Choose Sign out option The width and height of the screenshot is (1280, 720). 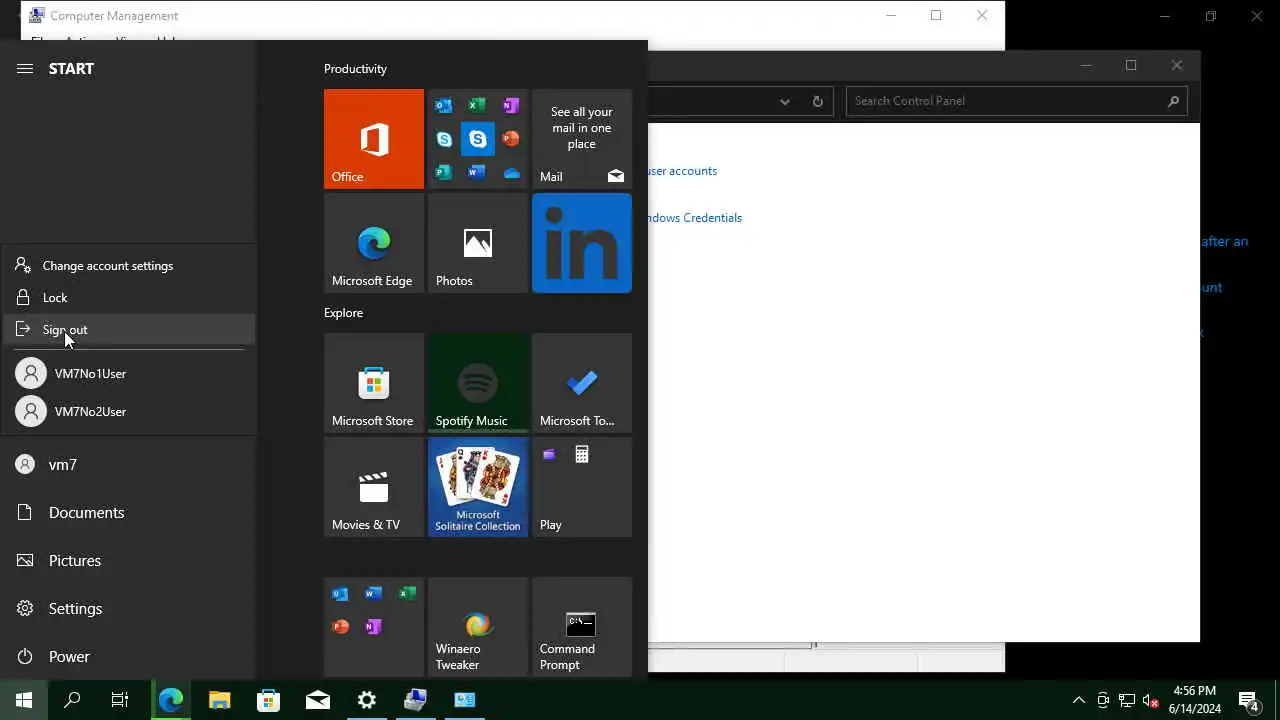pyautogui.click(x=128, y=330)
